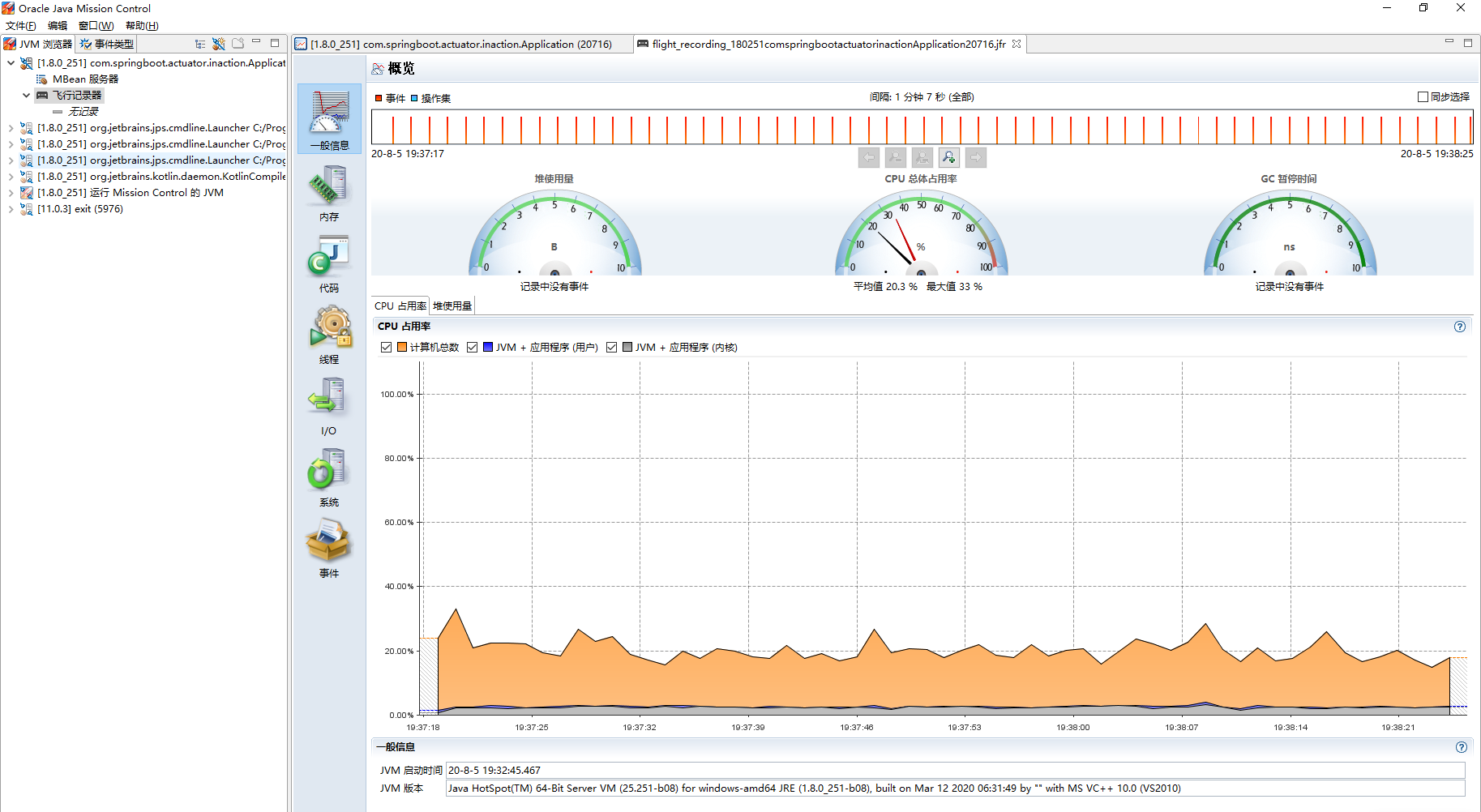
Task: Click the gray JVM 内核 color swatch
Action: coord(627,347)
